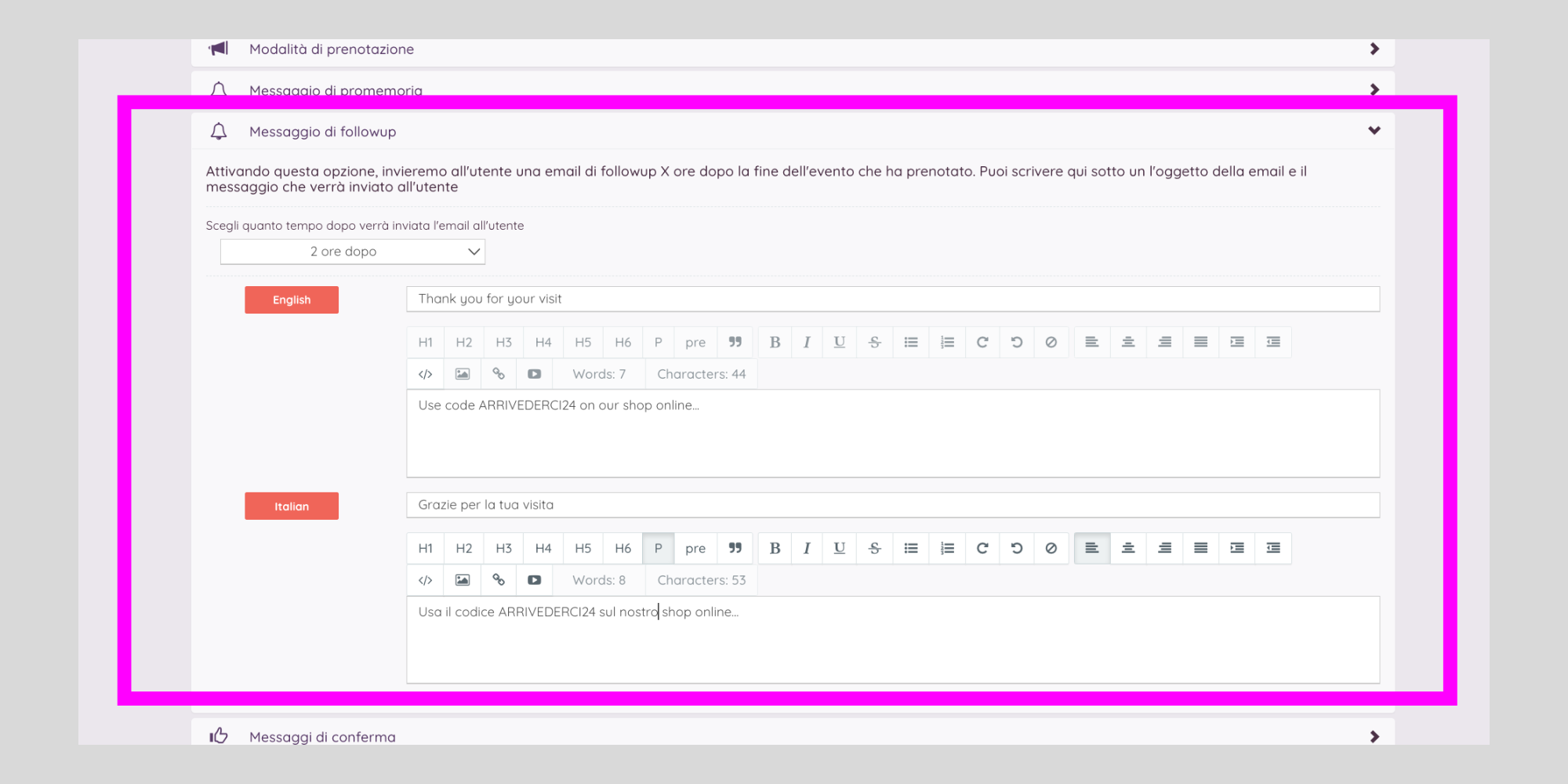Click the English message body text area
The width and height of the screenshot is (1568, 784).
pos(893,434)
